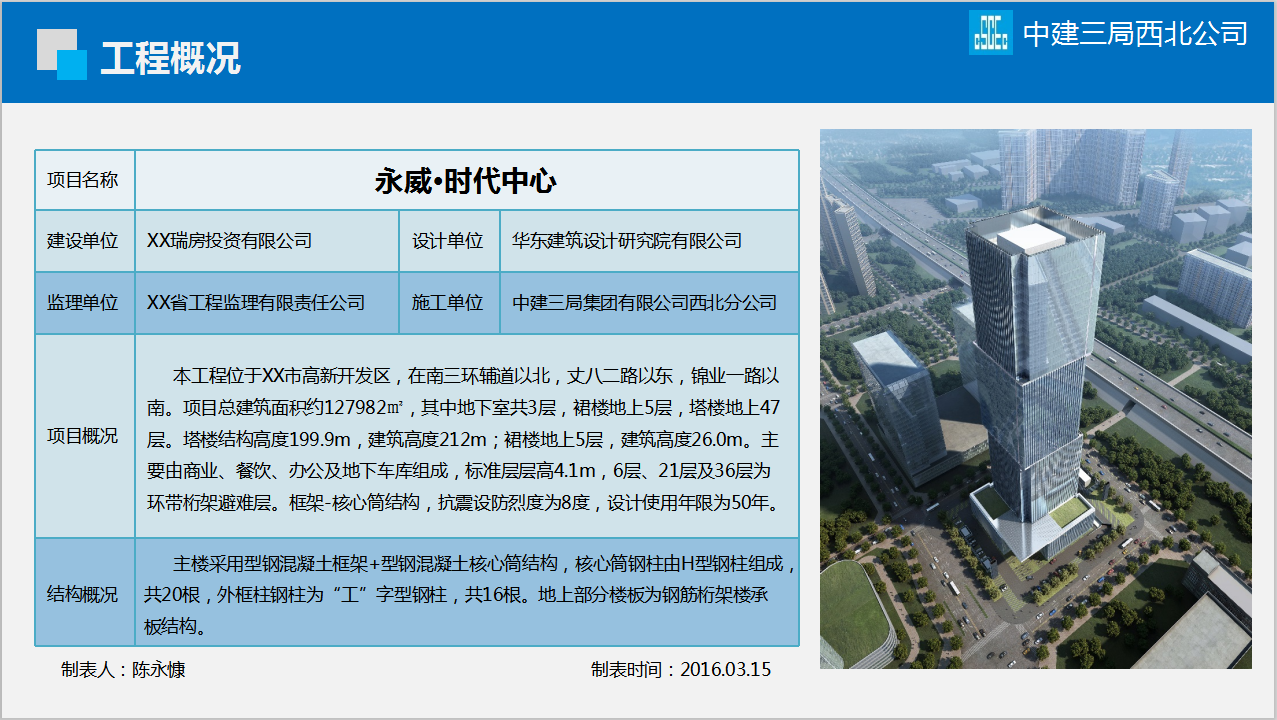Screen dimensions: 1277x720
Task: Click XX省工程监理有限责任公司 cell
Action: [x=267, y=303]
